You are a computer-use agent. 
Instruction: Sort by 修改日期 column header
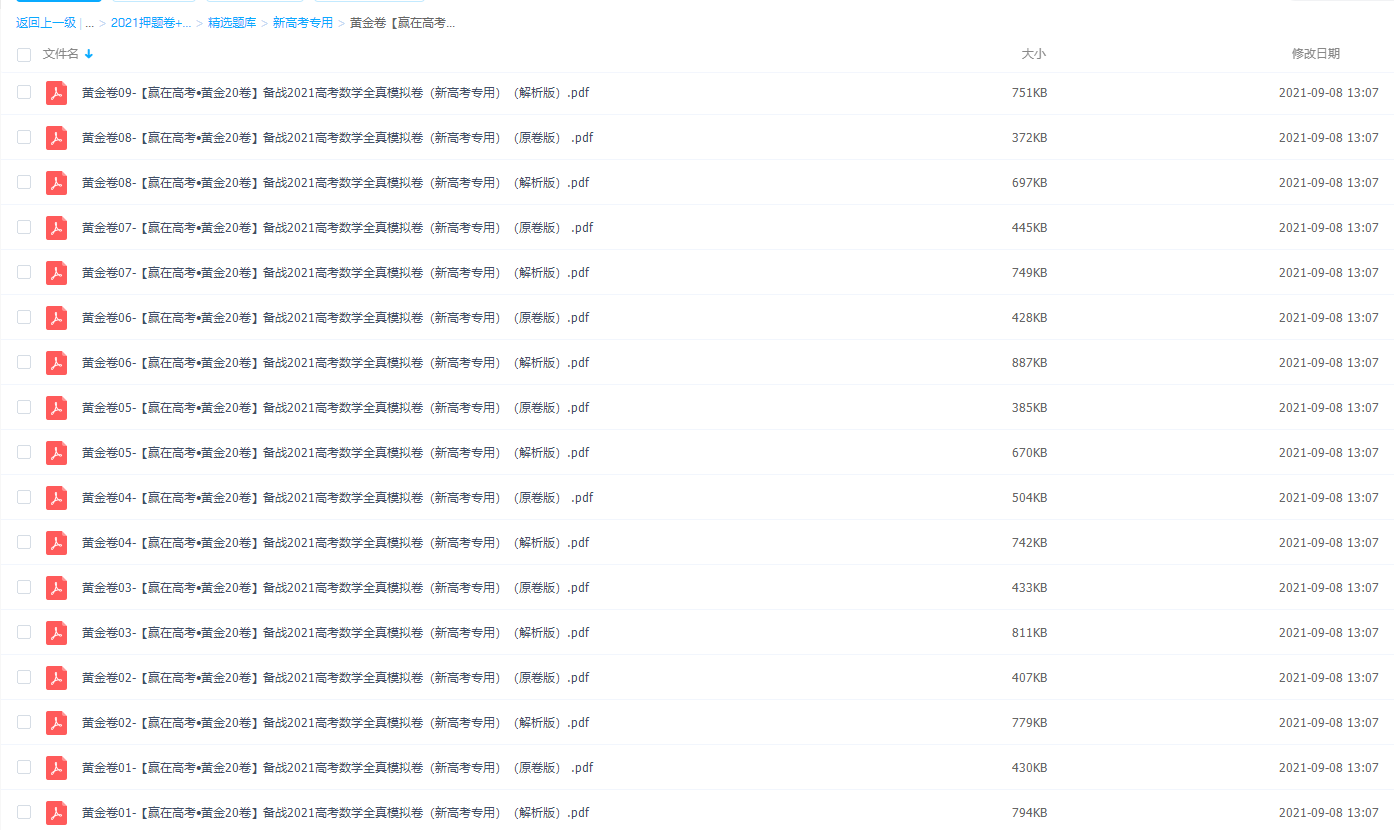pos(1315,54)
